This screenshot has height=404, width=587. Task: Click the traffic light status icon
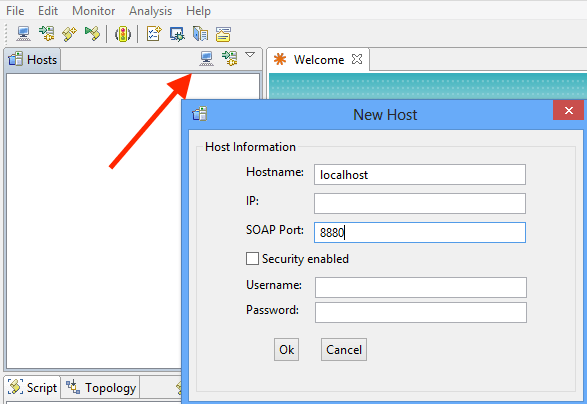(123, 34)
